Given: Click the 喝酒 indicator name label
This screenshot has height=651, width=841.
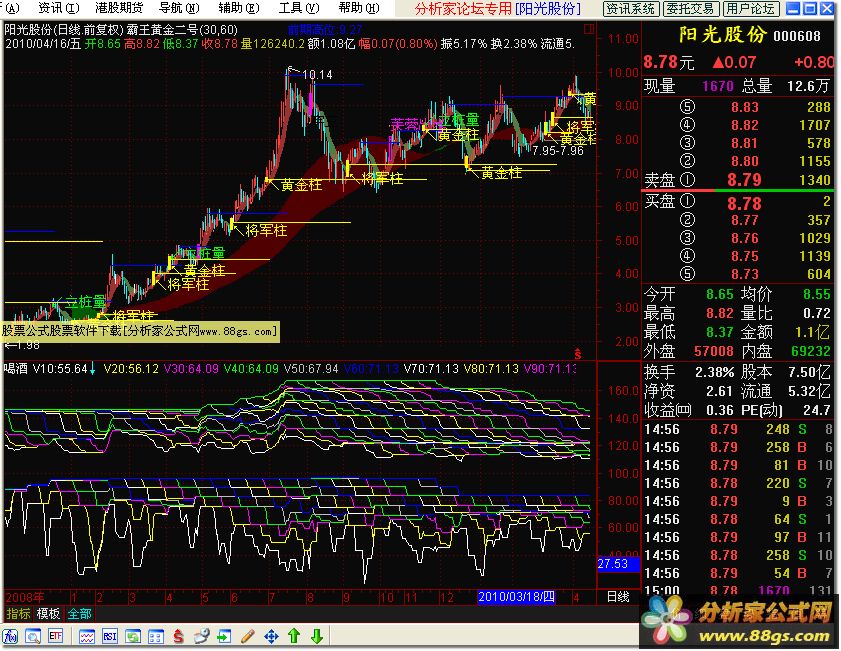Looking at the screenshot, I should [16, 369].
